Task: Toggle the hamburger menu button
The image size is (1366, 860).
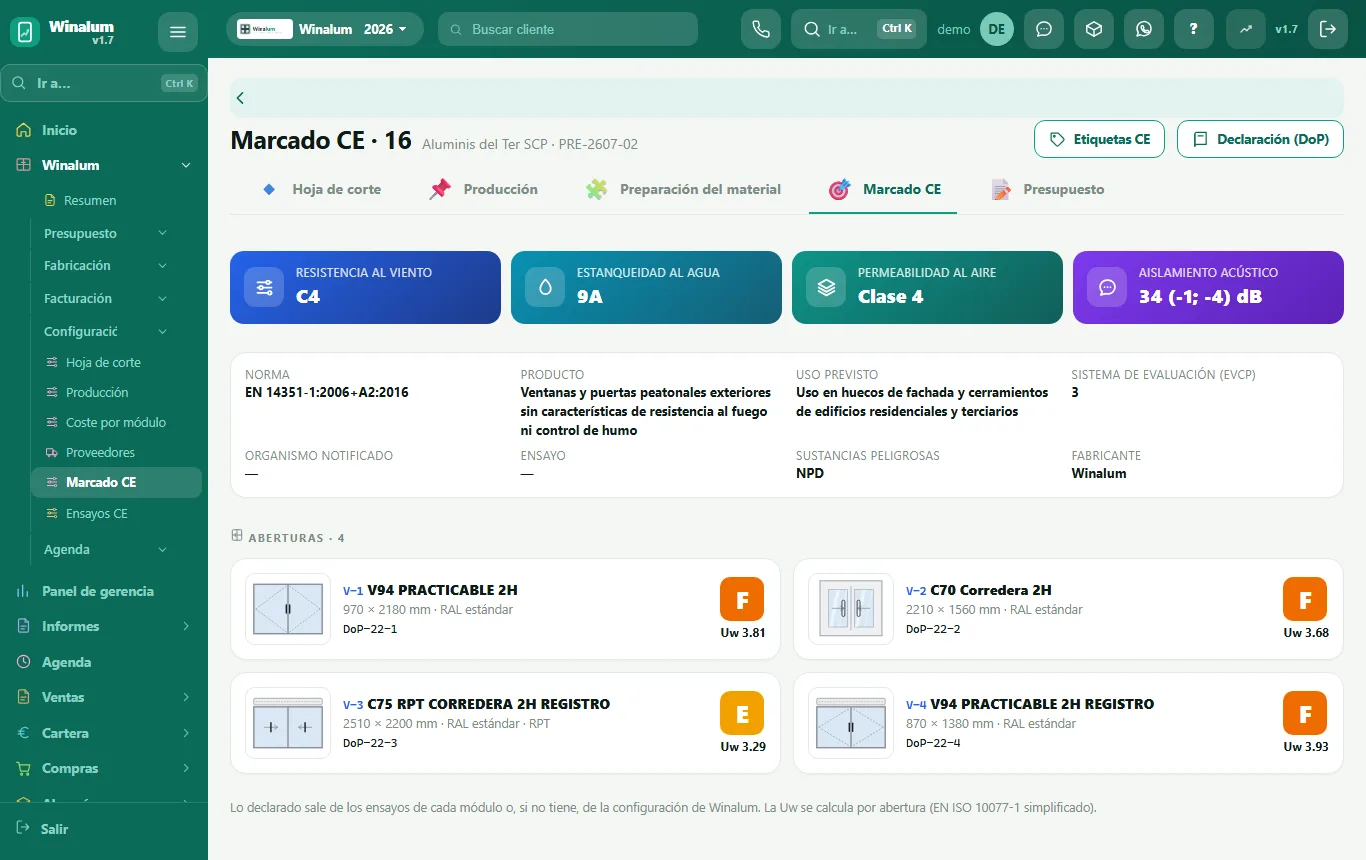Action: (x=178, y=32)
